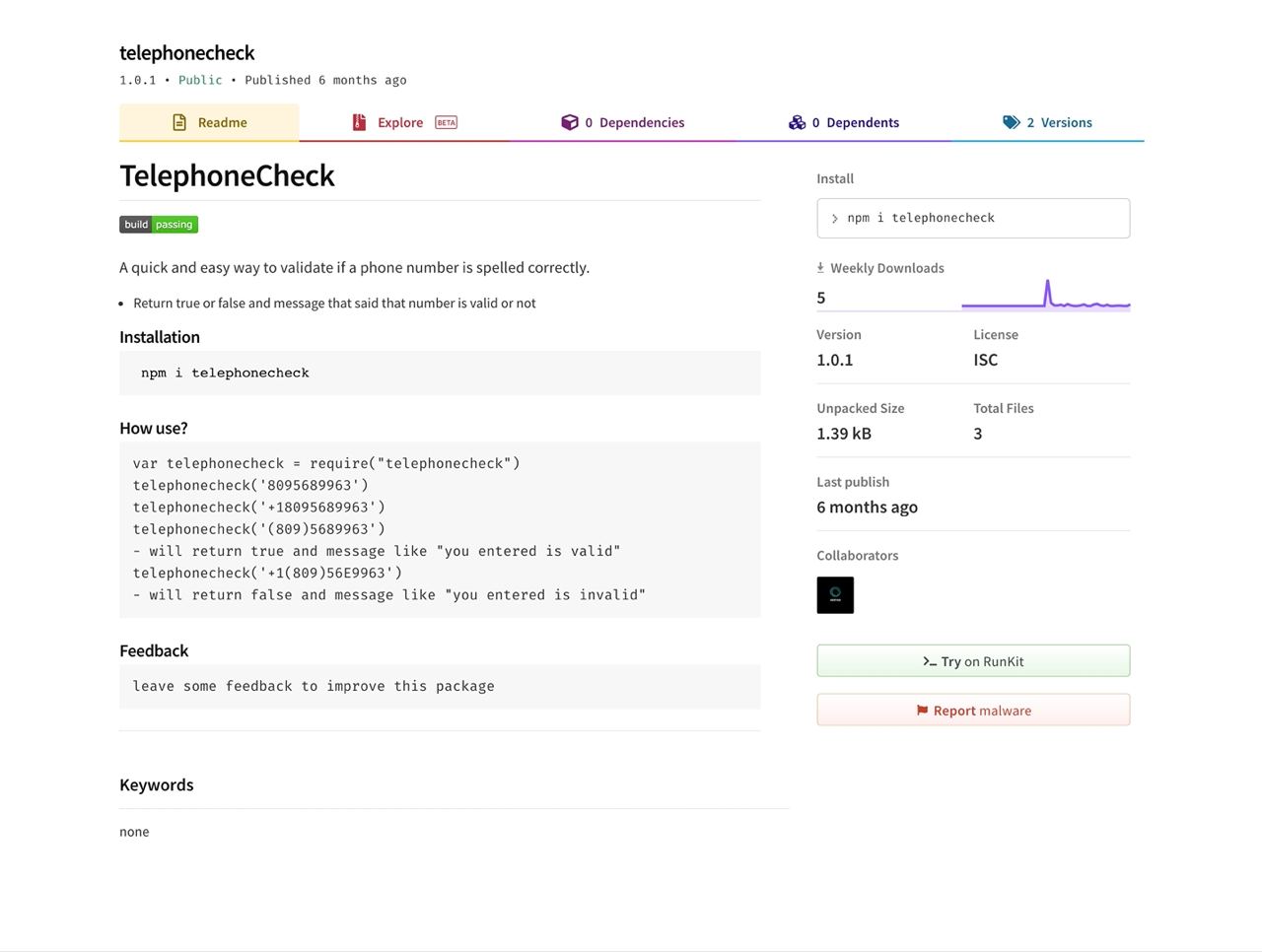The image size is (1262, 952).
Task: Click the npm i telephonecheck install box
Action: coord(973,218)
